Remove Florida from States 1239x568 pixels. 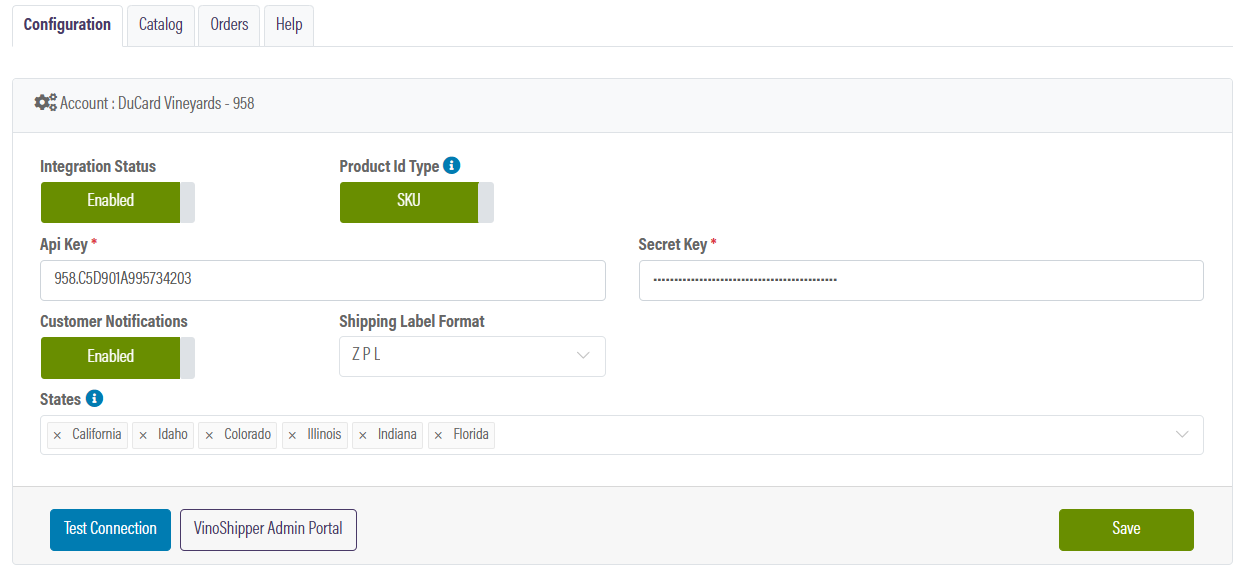pyautogui.click(x=439, y=435)
